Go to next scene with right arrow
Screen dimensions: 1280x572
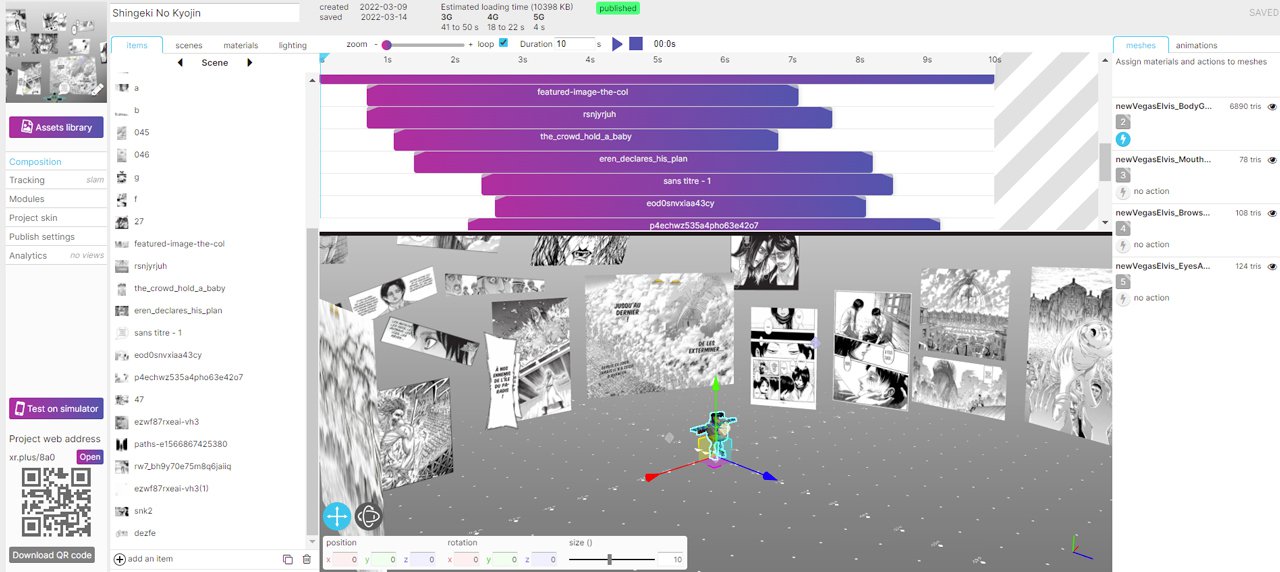249,63
